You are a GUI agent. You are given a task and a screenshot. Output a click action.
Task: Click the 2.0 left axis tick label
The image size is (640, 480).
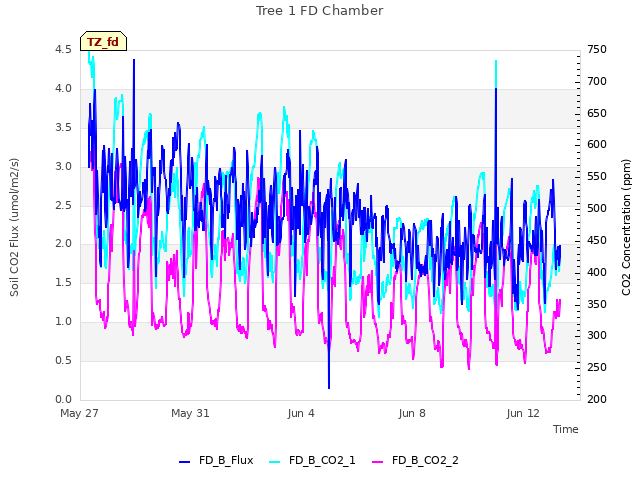(63, 244)
